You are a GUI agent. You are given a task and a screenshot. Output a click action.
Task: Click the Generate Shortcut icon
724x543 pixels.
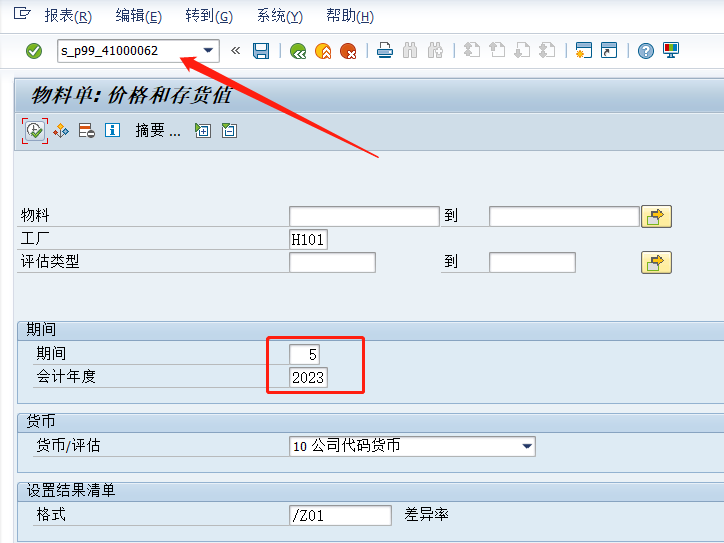point(609,50)
